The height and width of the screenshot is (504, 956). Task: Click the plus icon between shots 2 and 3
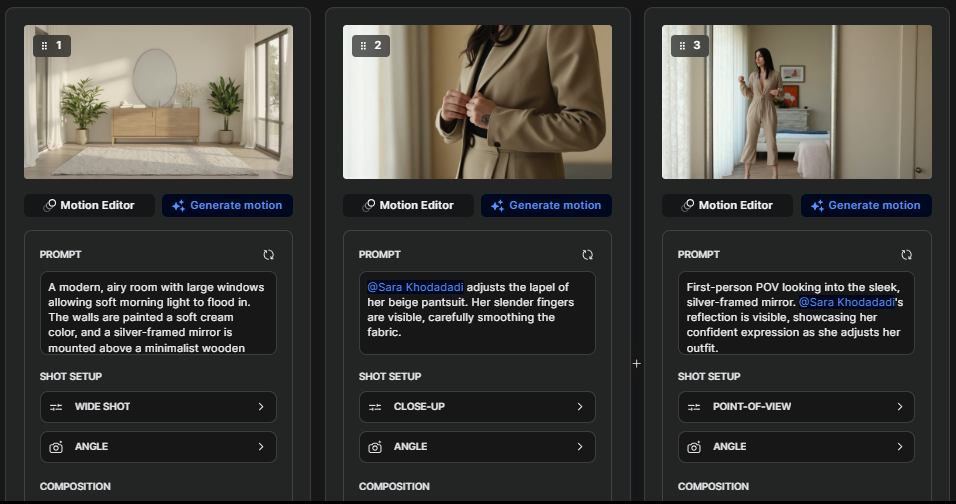pos(636,364)
